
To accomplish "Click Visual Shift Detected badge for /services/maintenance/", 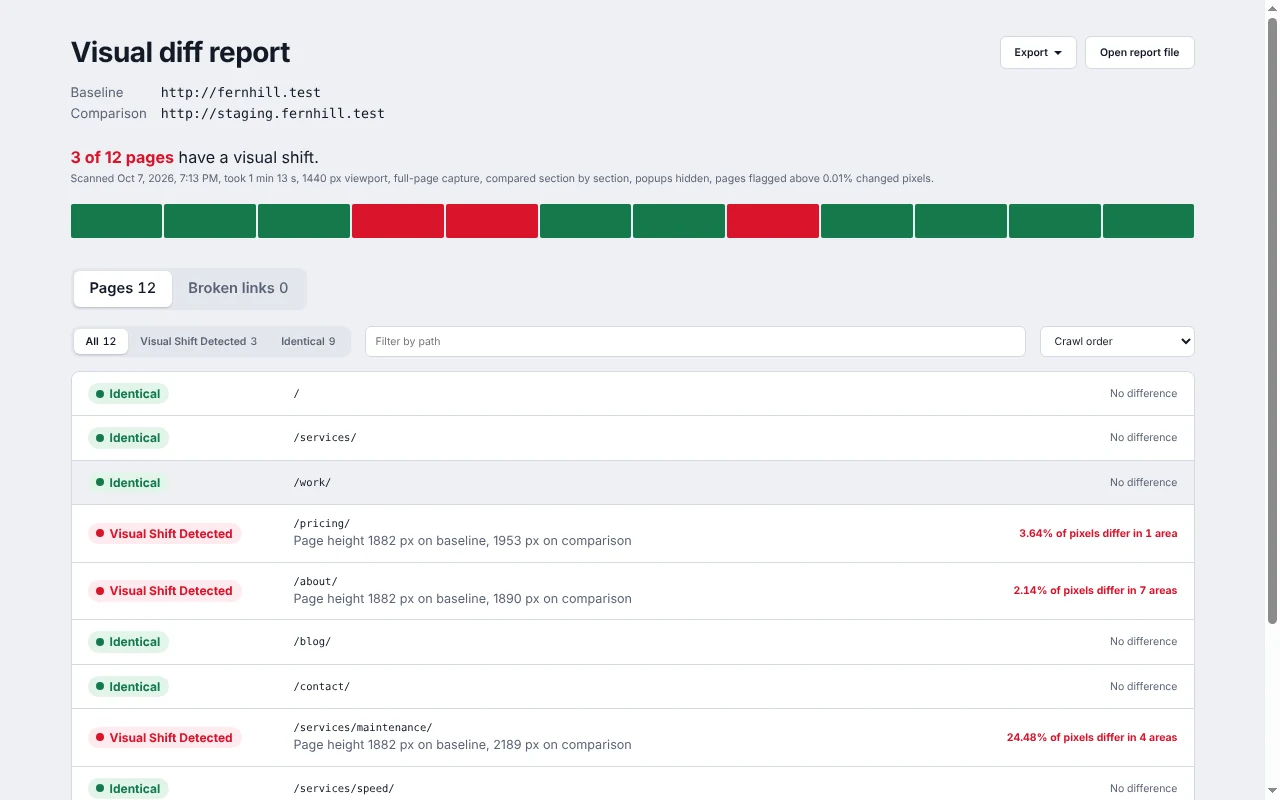I will pyautogui.click(x=165, y=738).
